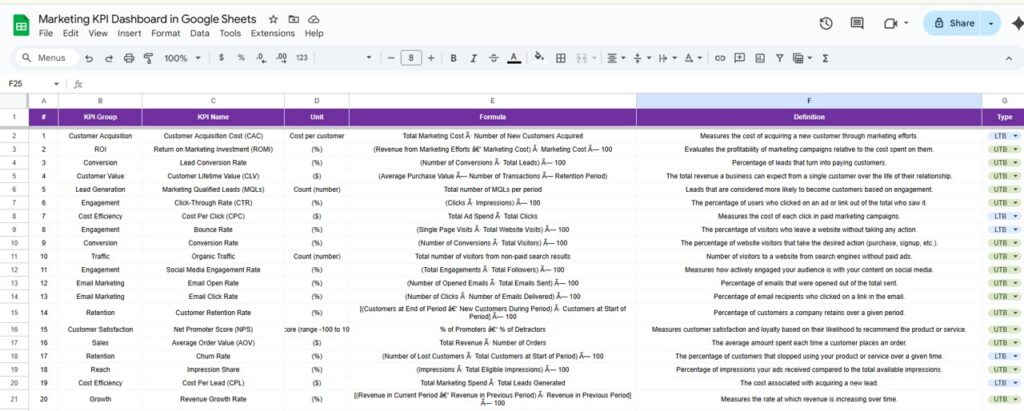Open more number formats 123 menu
The image size is (1024, 411).
click(301, 58)
